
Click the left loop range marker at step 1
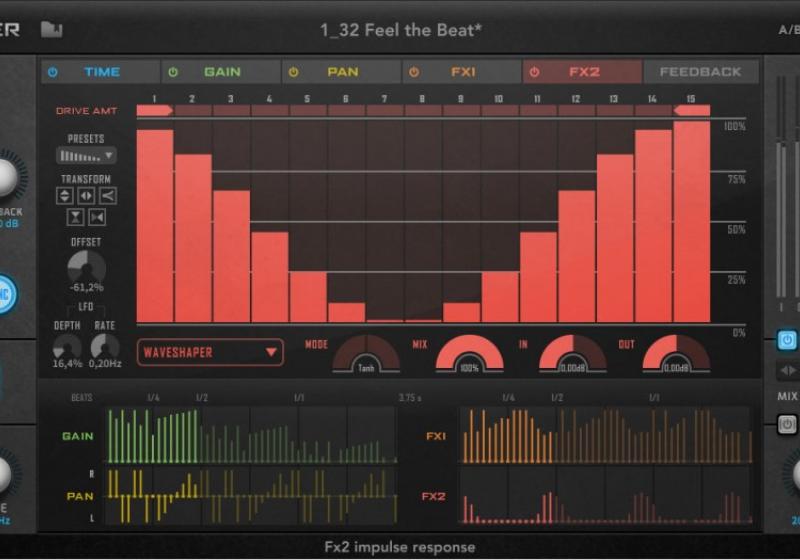tap(155, 110)
